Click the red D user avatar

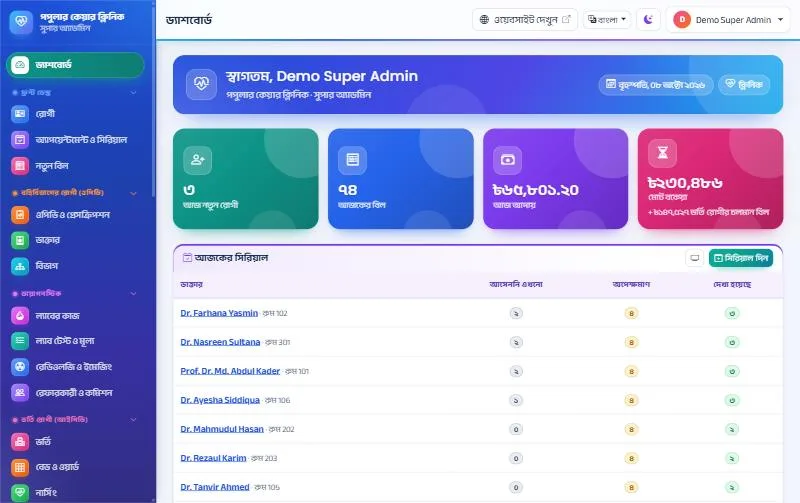pos(682,19)
